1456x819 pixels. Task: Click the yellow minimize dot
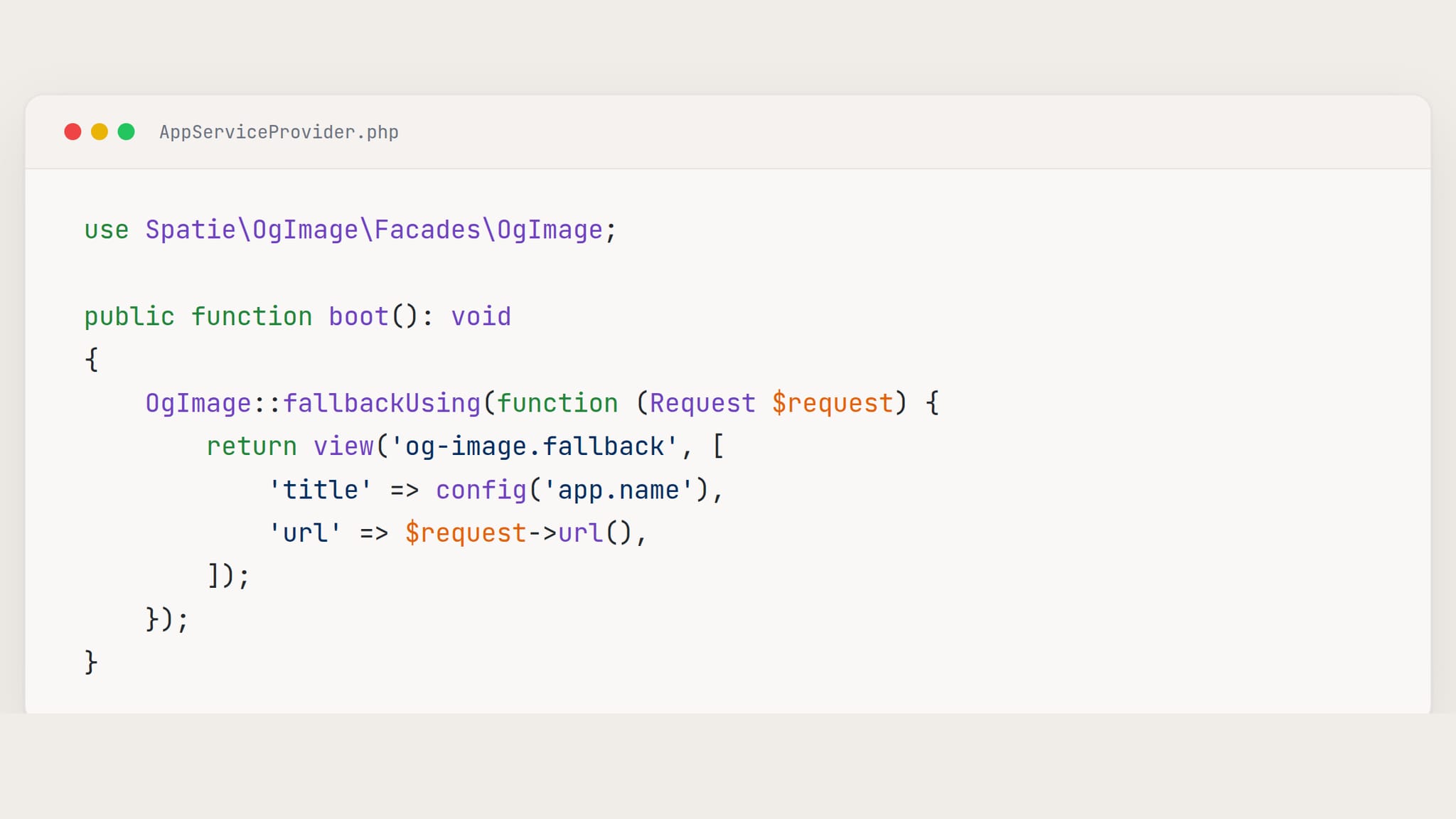point(100,132)
